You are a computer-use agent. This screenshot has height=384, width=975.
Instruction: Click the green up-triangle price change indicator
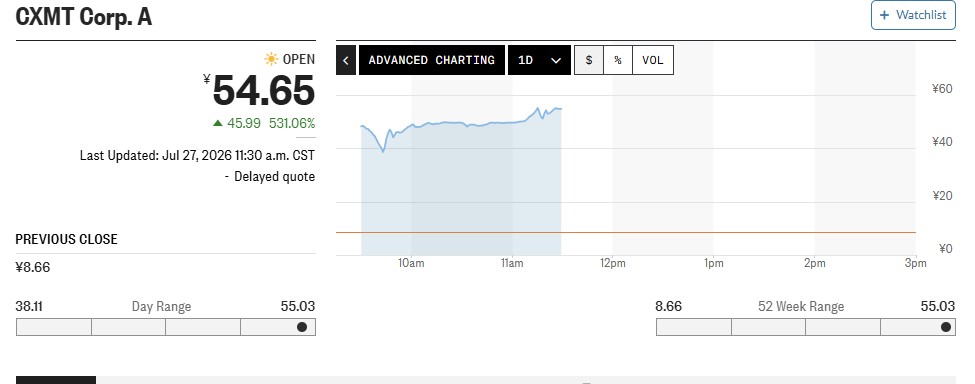[218, 123]
